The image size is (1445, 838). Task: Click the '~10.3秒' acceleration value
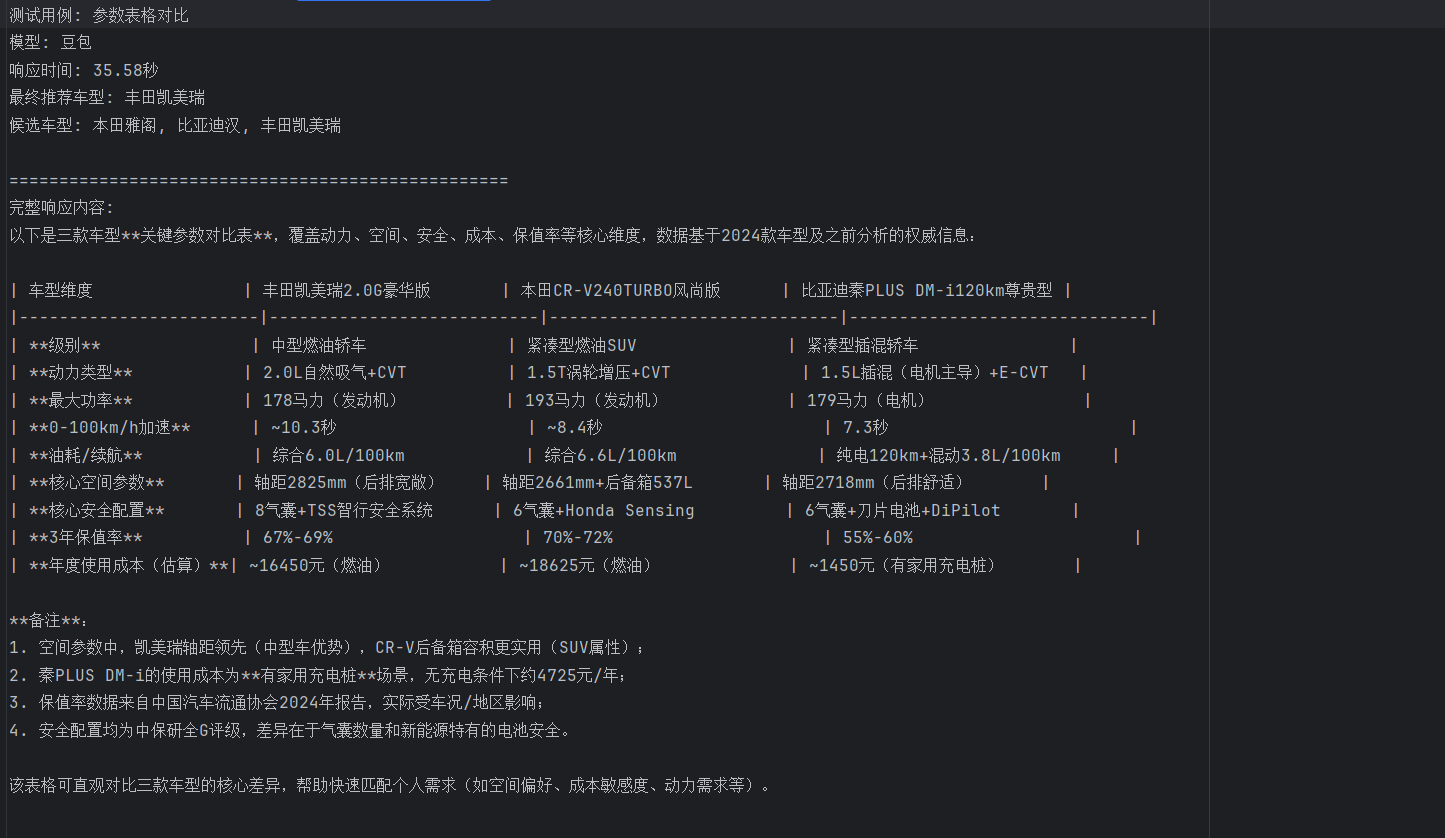click(x=304, y=427)
